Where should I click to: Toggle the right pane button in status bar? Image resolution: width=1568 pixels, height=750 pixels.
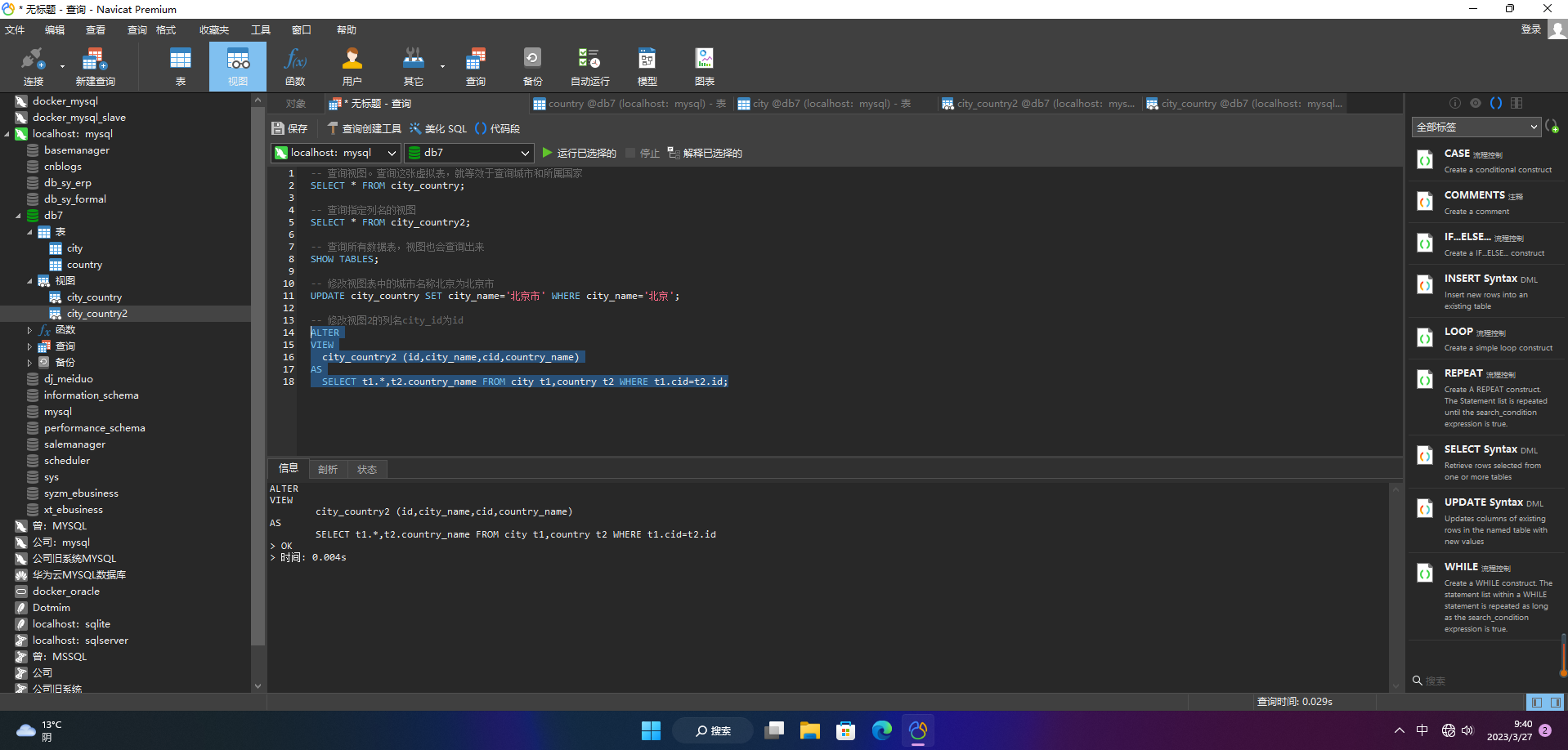(1555, 702)
